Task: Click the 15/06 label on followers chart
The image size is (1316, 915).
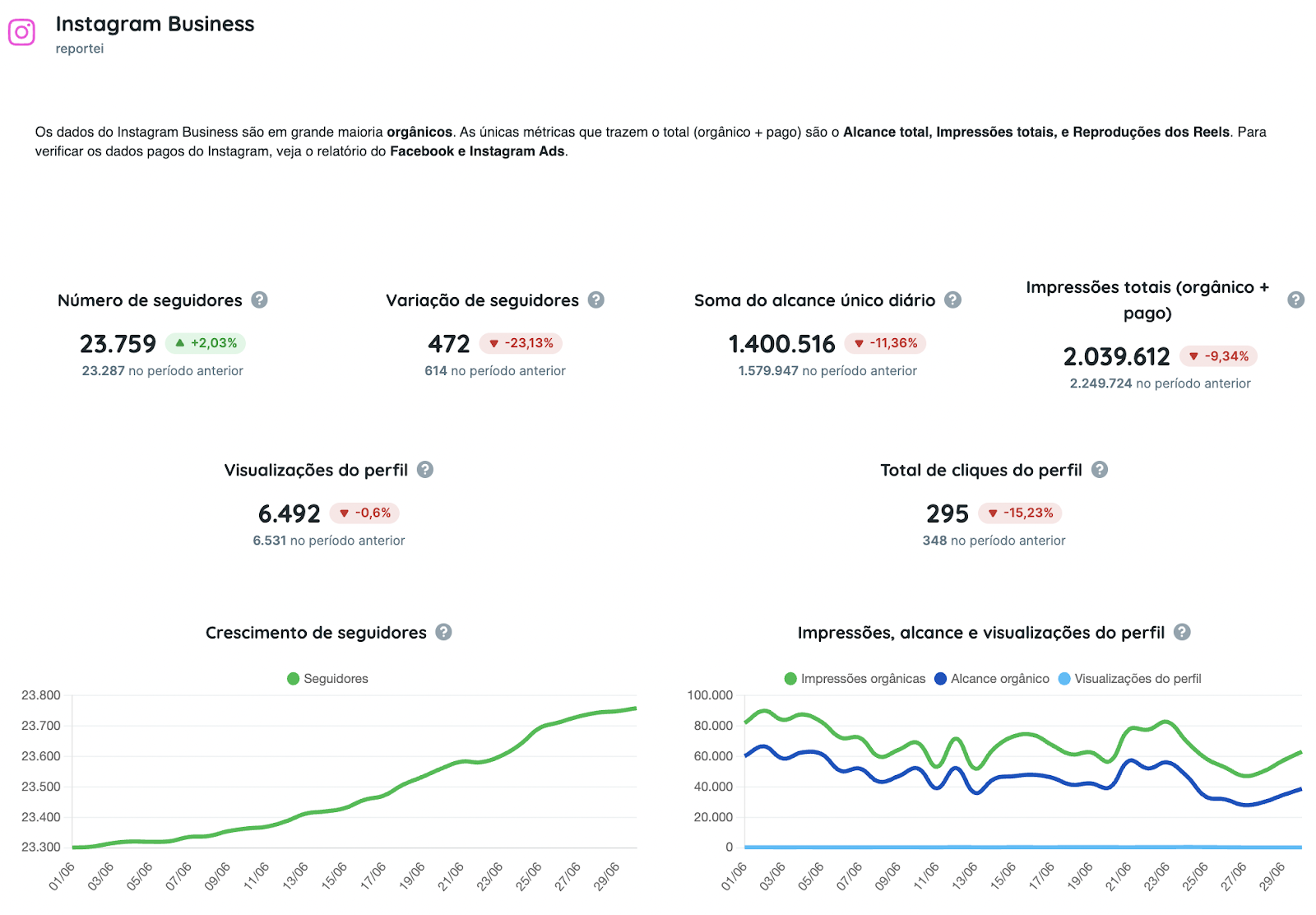Action: (334, 876)
